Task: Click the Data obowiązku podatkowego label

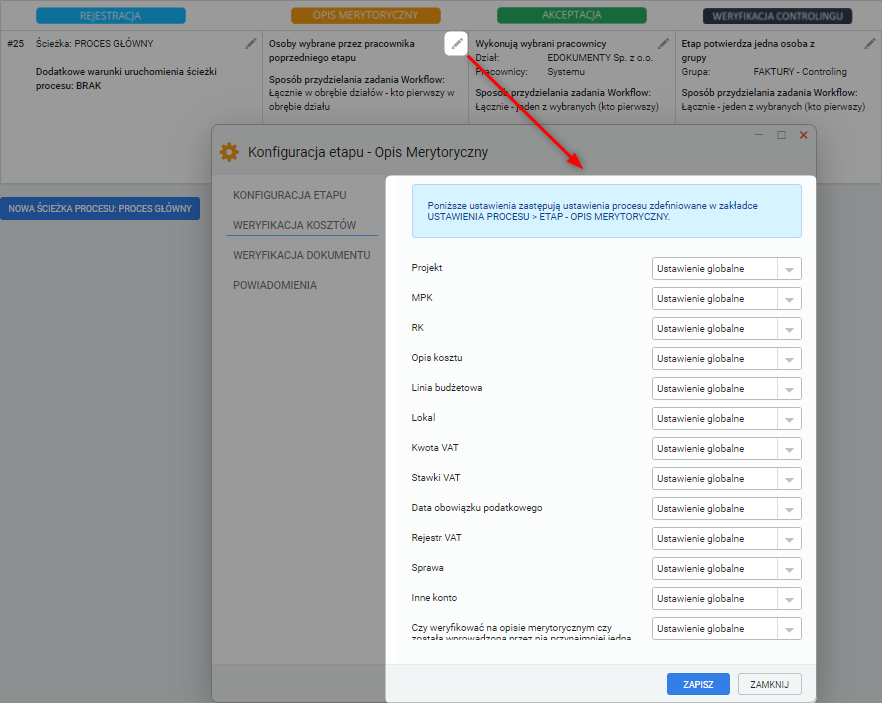Action: [477, 508]
